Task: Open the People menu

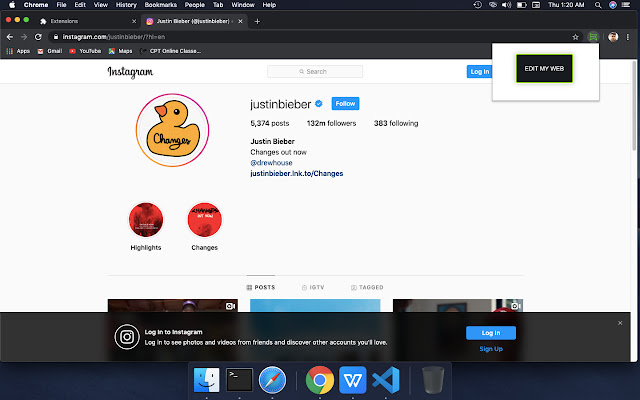Action: 195,5
